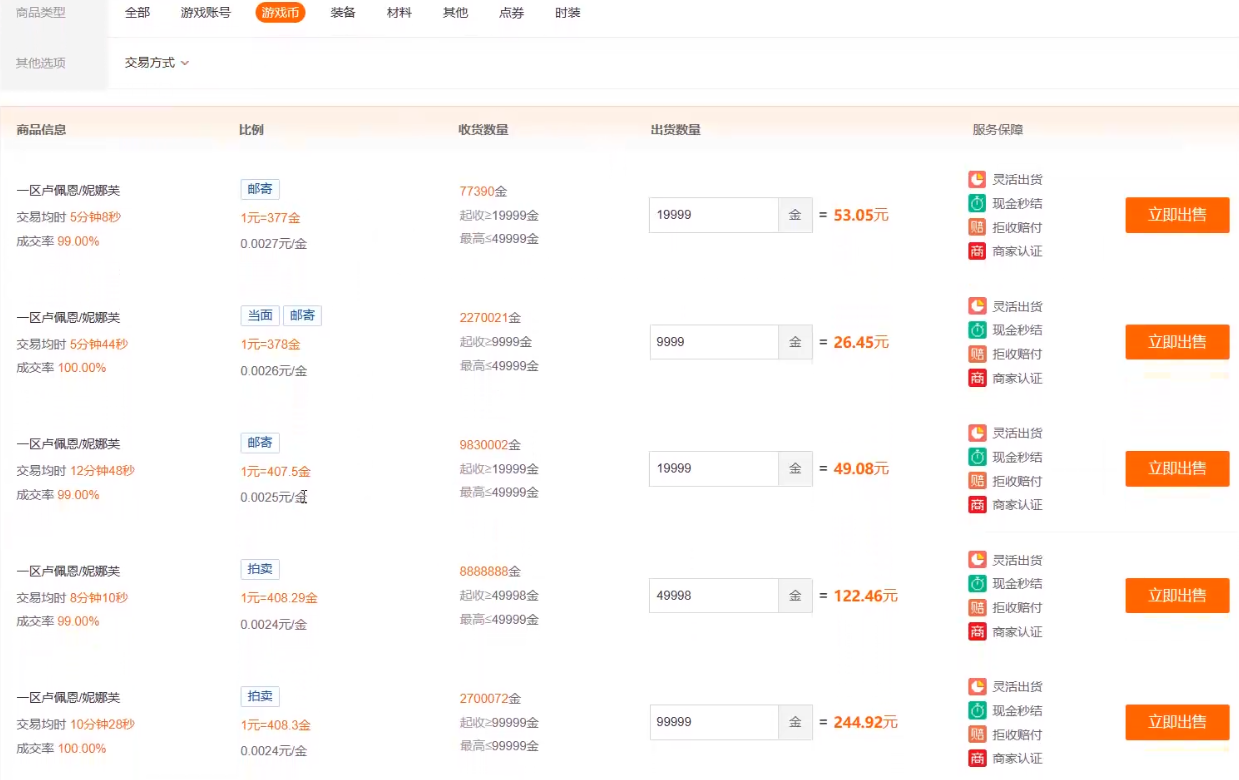This screenshot has height=780, width=1239.
Task: Click the 当面 trade tag in second listing
Action: tap(260, 316)
